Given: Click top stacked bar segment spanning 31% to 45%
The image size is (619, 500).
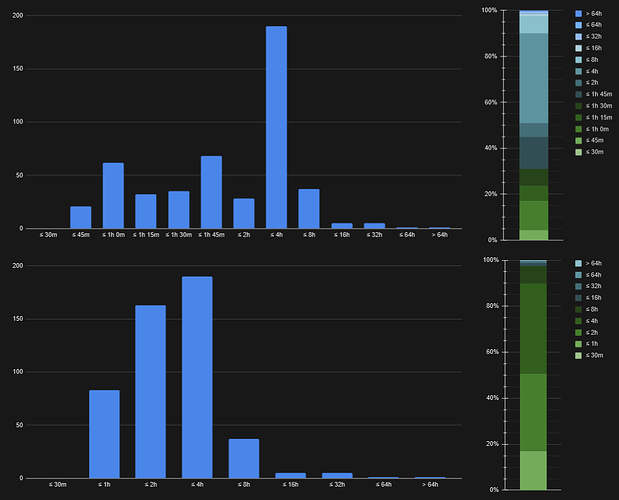Looking at the screenshot, I should 534,153.
